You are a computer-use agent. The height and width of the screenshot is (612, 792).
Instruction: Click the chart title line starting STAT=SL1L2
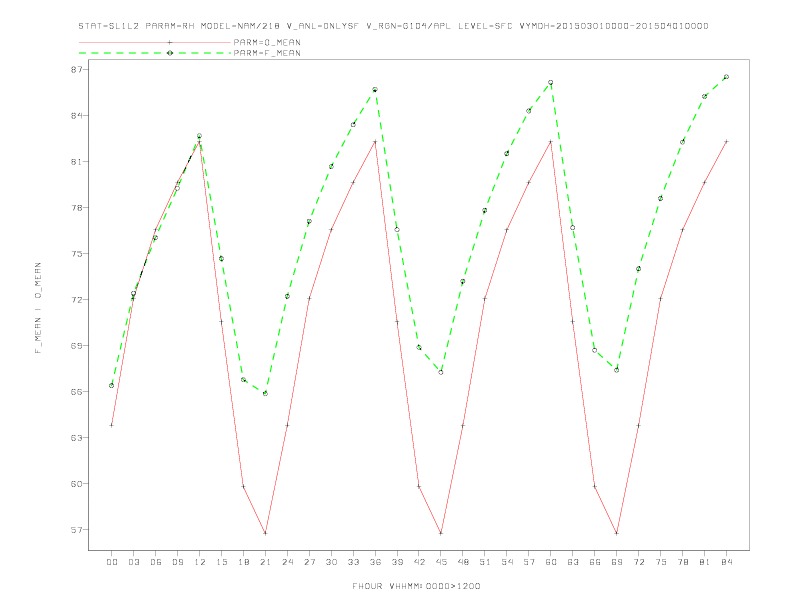point(393,26)
